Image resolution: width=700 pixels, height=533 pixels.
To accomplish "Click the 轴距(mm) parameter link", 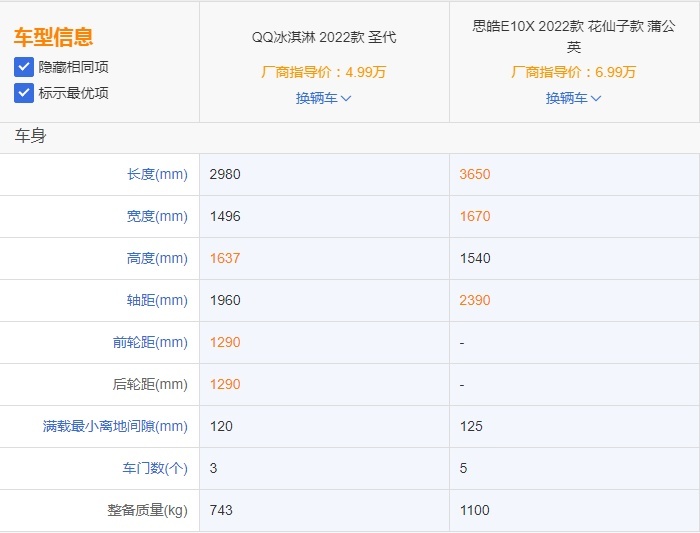I will [x=157, y=300].
